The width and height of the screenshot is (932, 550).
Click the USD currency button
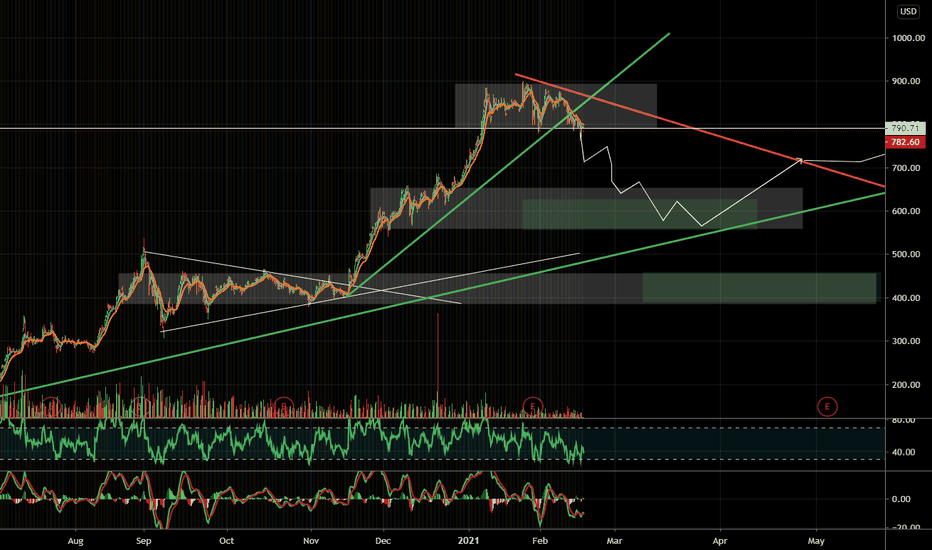pos(908,11)
